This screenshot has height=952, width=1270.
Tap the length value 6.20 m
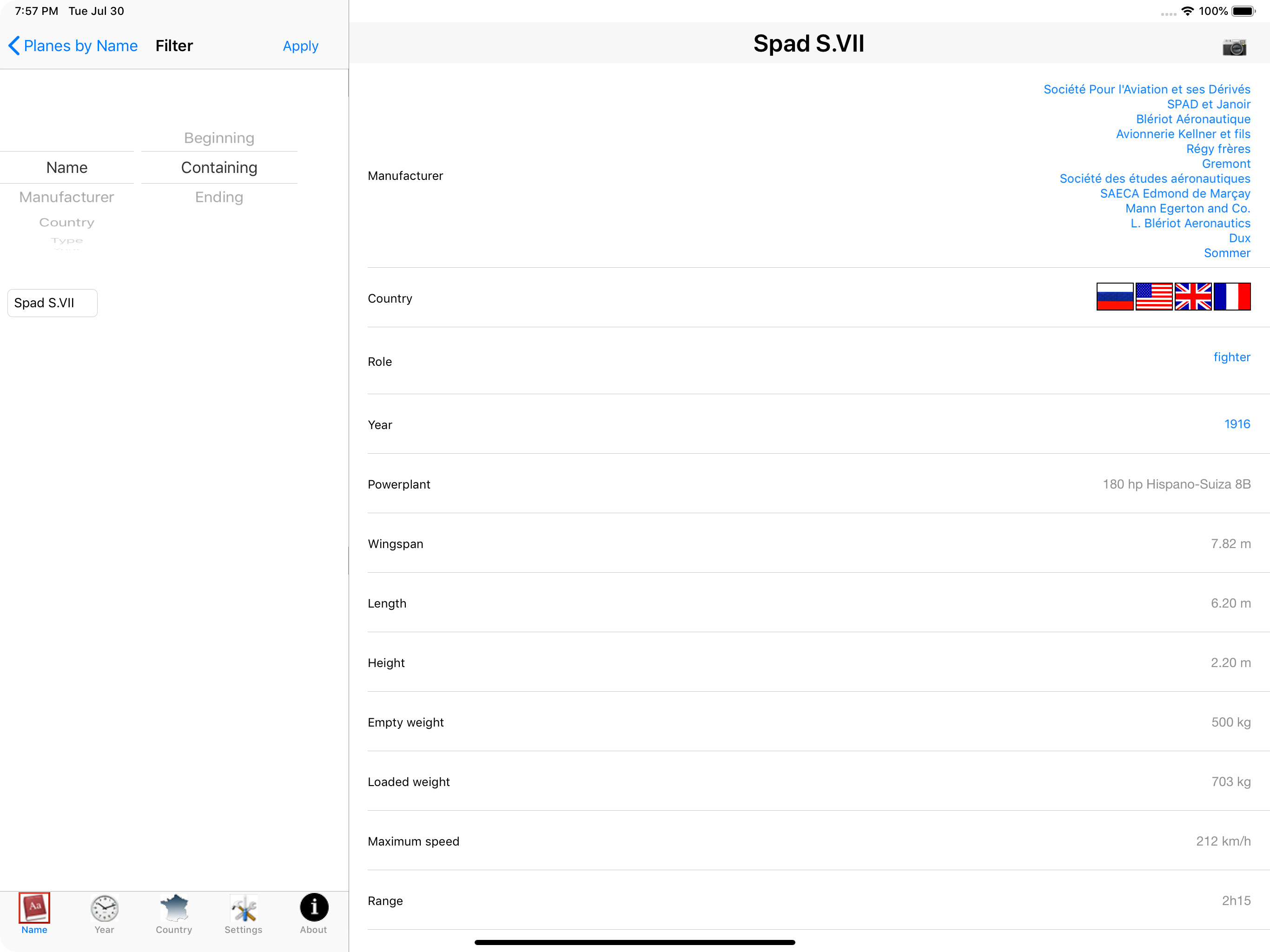[x=1230, y=603]
